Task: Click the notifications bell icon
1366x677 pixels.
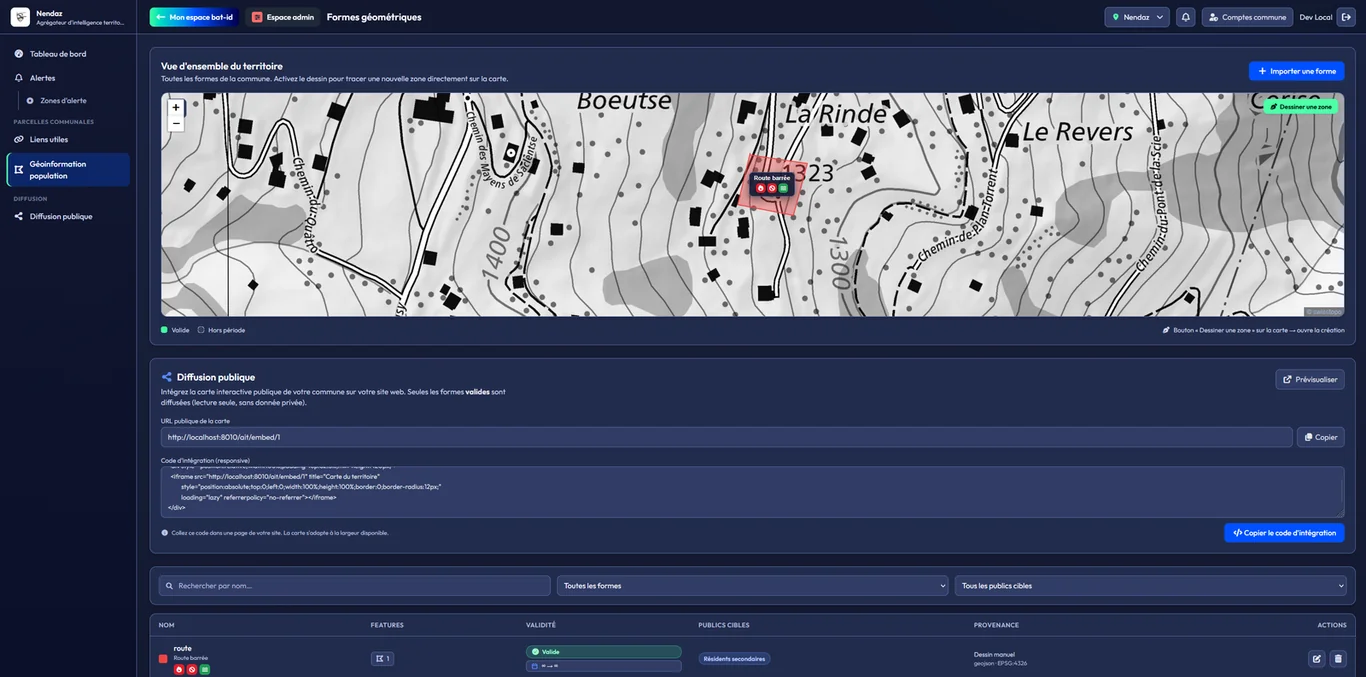Action: point(1185,17)
